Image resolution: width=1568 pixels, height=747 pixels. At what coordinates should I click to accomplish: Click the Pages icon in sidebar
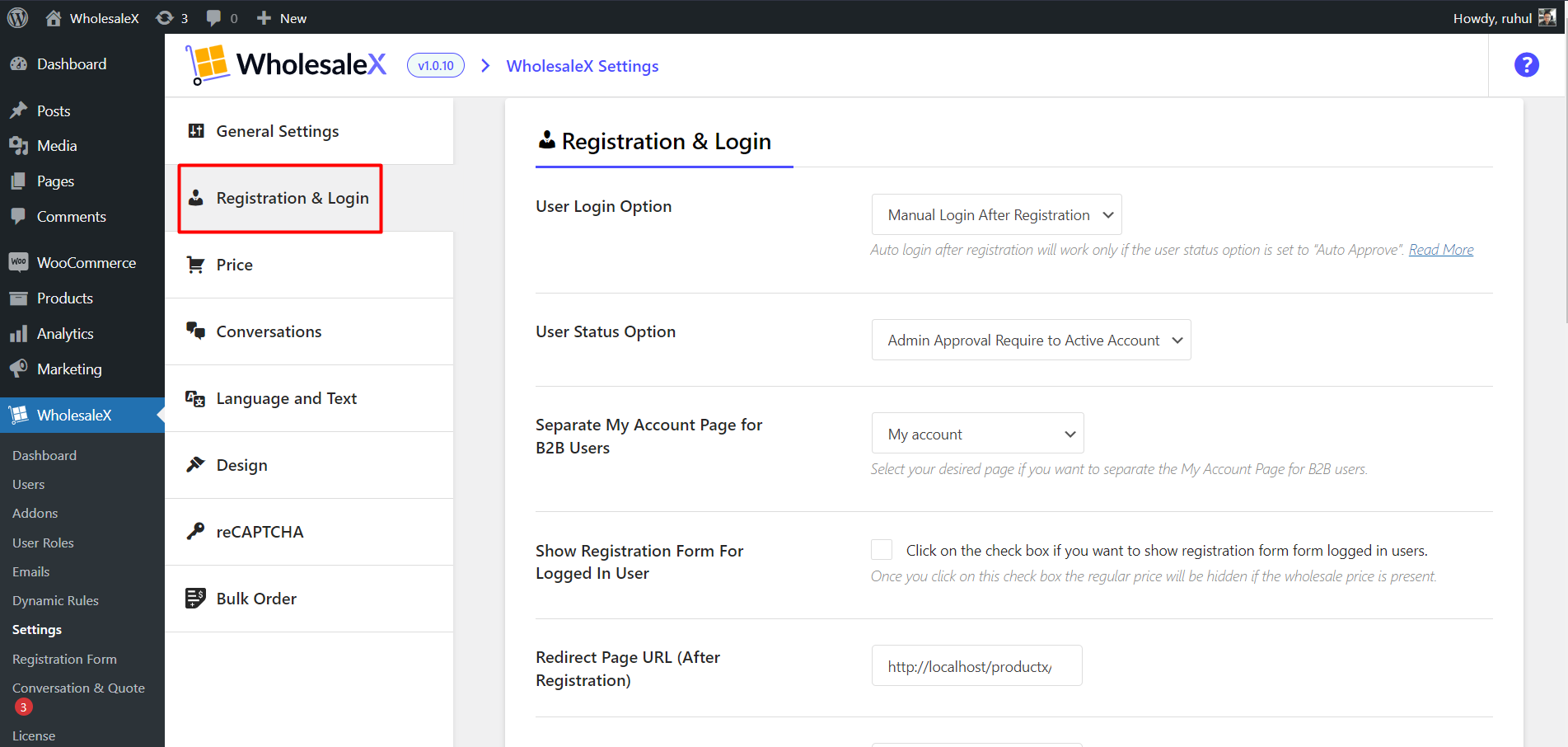click(18, 181)
